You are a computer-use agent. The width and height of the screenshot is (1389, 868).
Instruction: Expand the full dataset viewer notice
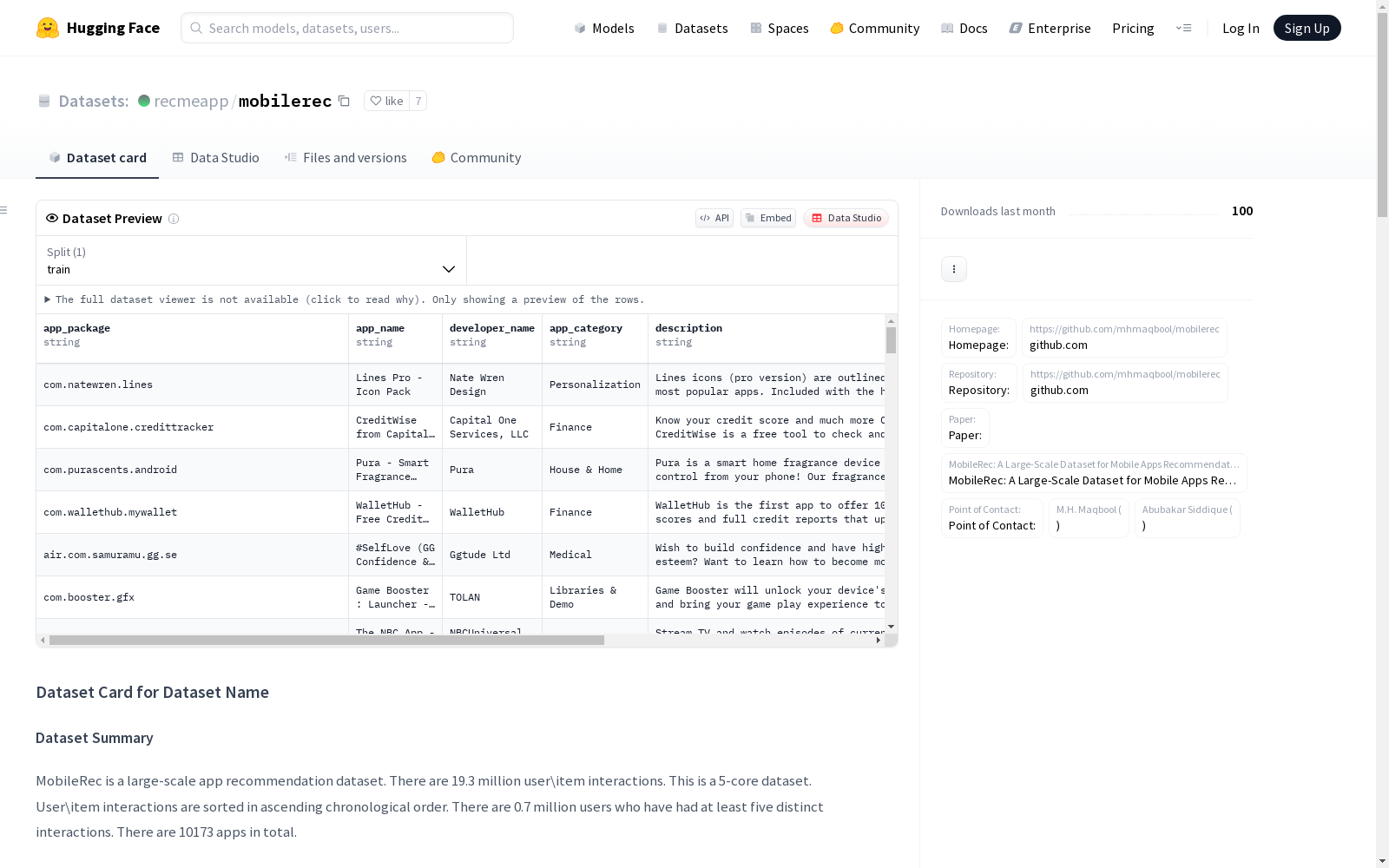(345, 299)
